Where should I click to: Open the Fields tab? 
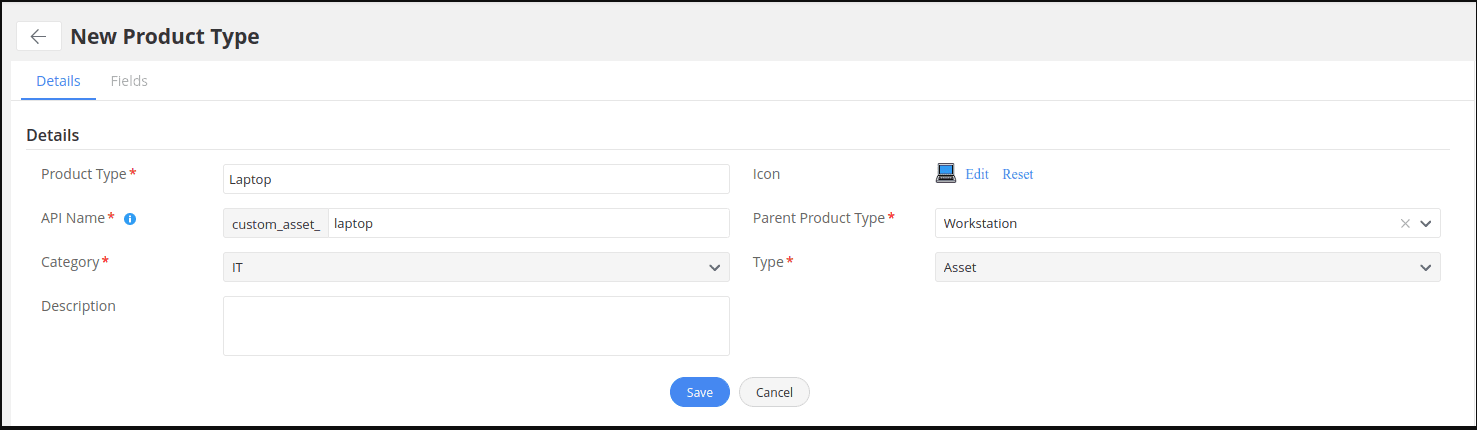pyautogui.click(x=129, y=81)
